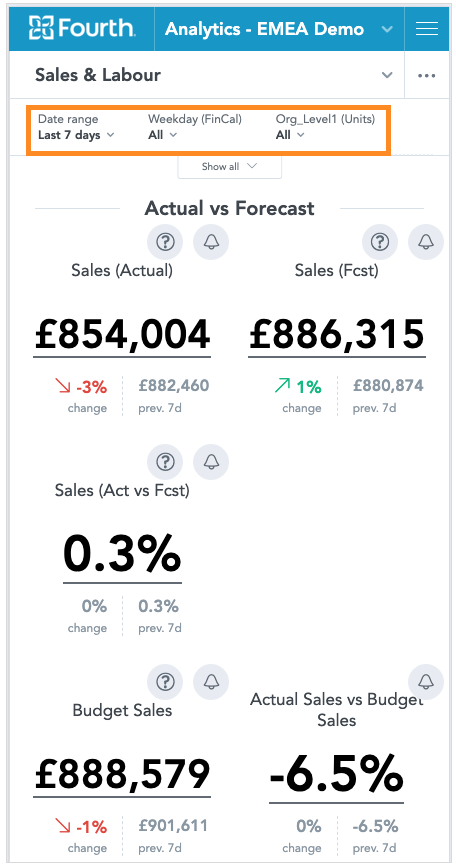Open the Date range Last 7 days filter
Viewport: 456px width, 868px height.
pos(76,128)
